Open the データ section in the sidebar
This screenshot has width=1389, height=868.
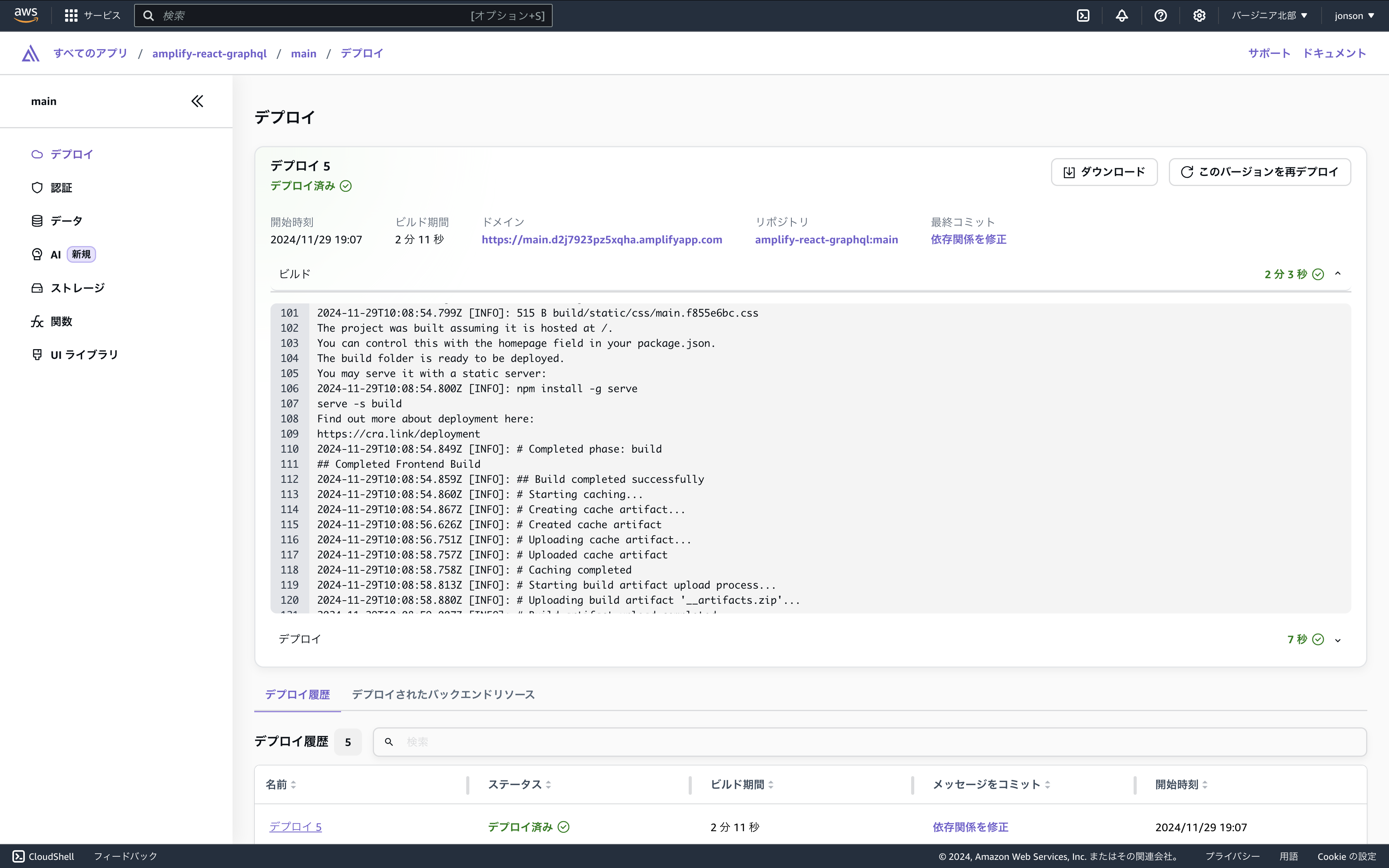coord(65,220)
